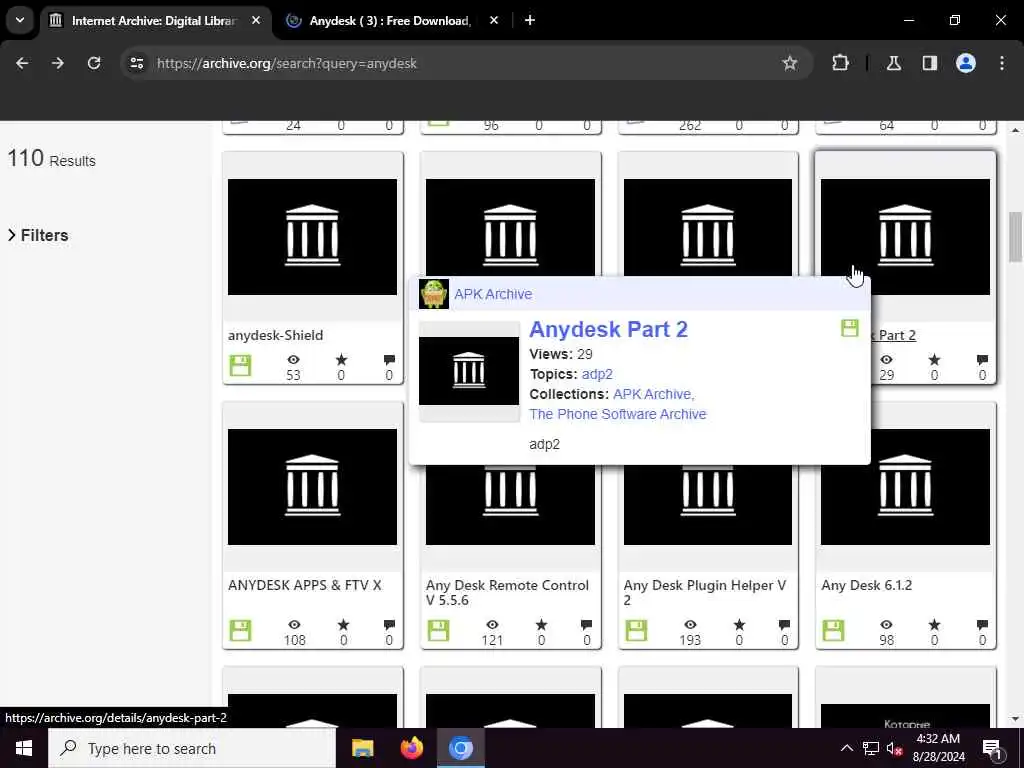Switch to Internet Archive tab

pyautogui.click(x=154, y=21)
